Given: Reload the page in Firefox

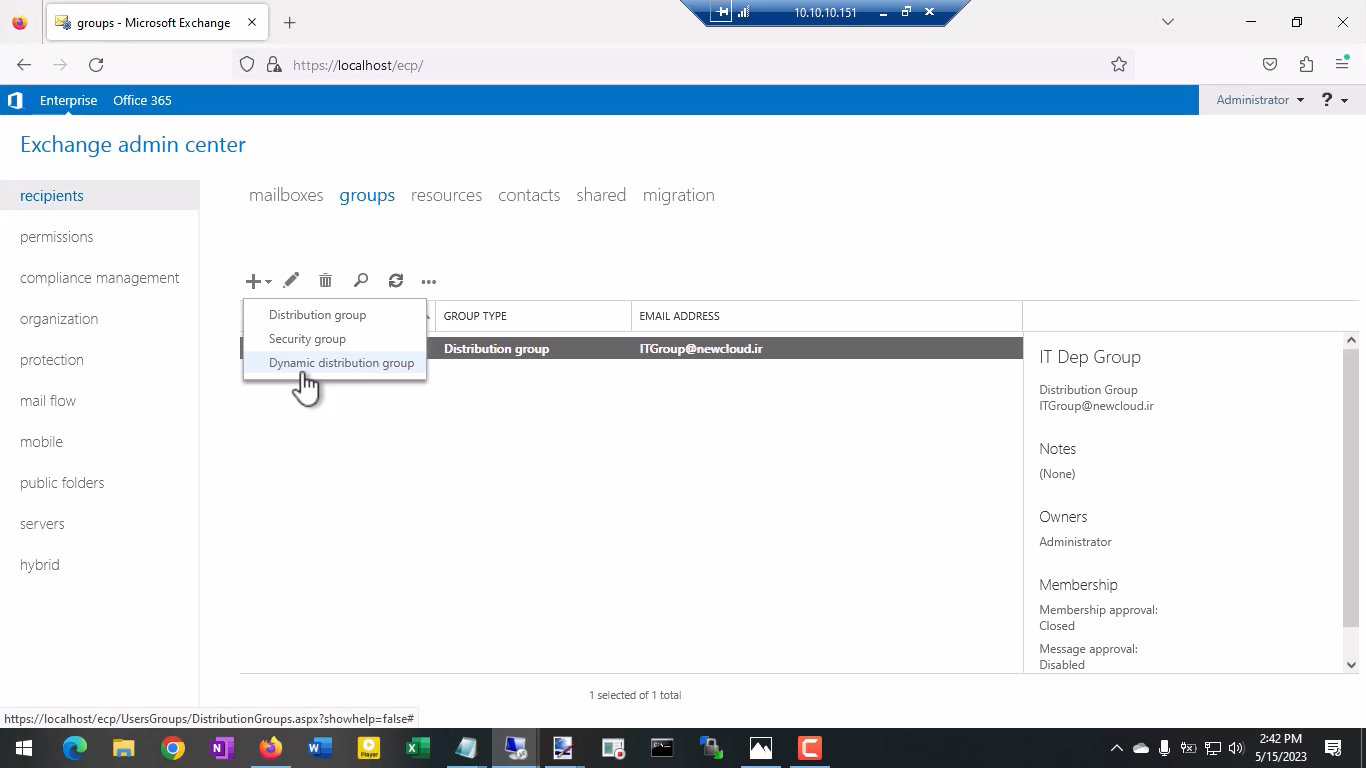Looking at the screenshot, I should coord(96,65).
